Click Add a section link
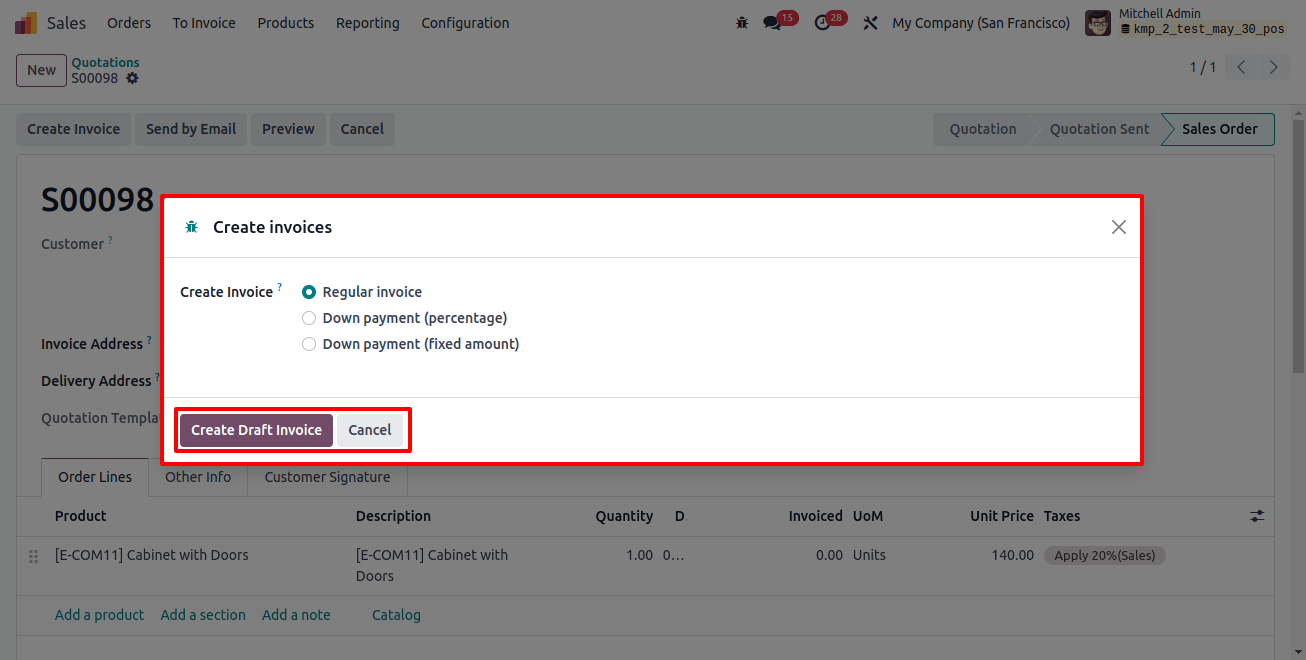The width and height of the screenshot is (1306, 660). (203, 615)
